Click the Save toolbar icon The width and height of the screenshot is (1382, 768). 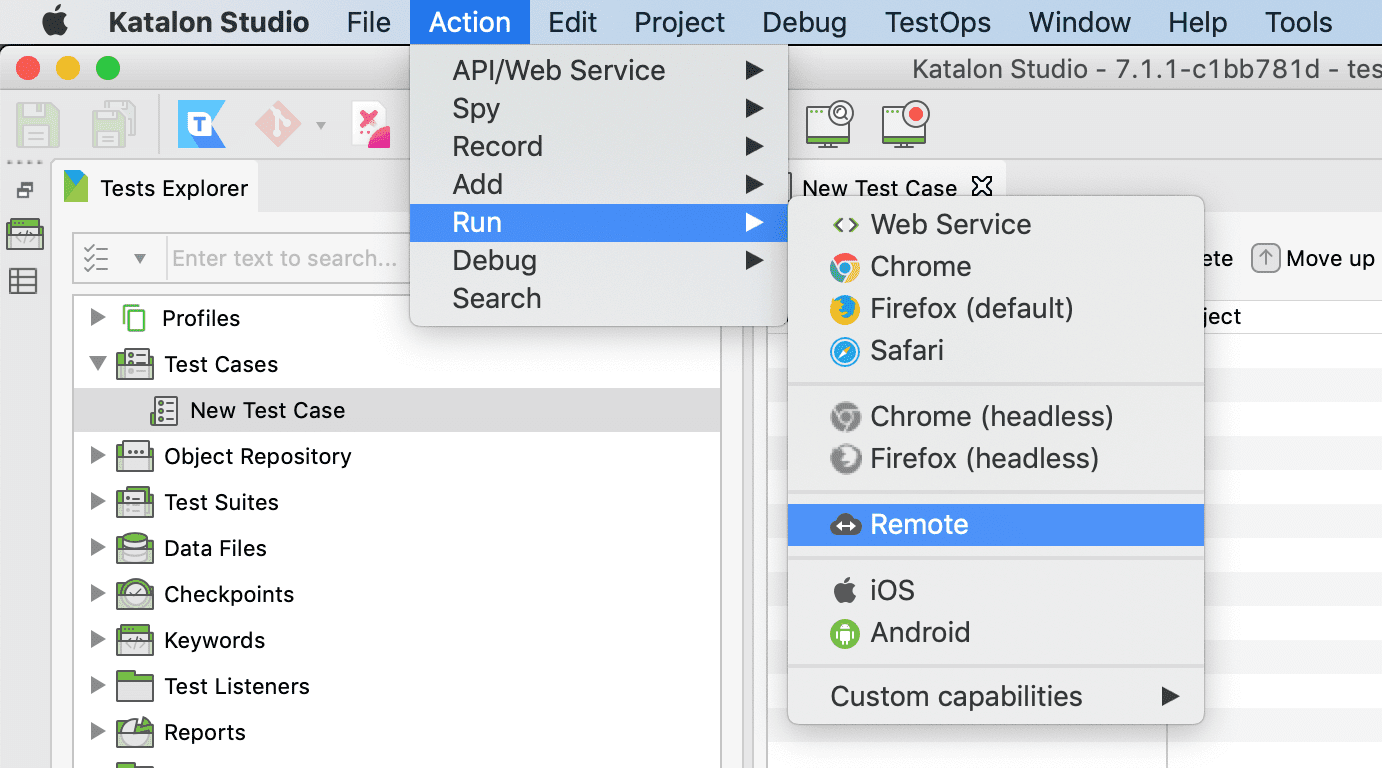point(37,123)
